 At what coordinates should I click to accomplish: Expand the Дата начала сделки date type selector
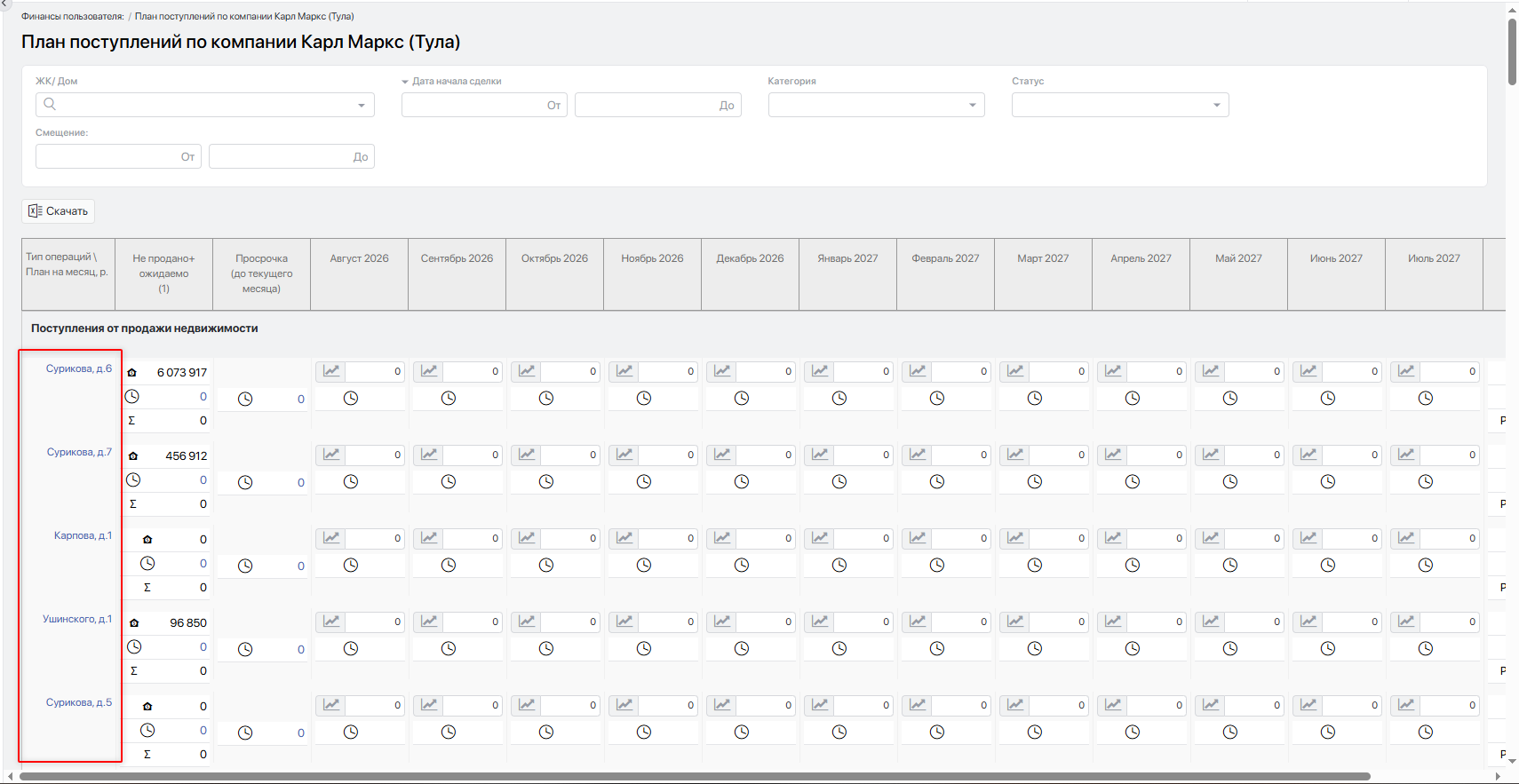point(405,82)
